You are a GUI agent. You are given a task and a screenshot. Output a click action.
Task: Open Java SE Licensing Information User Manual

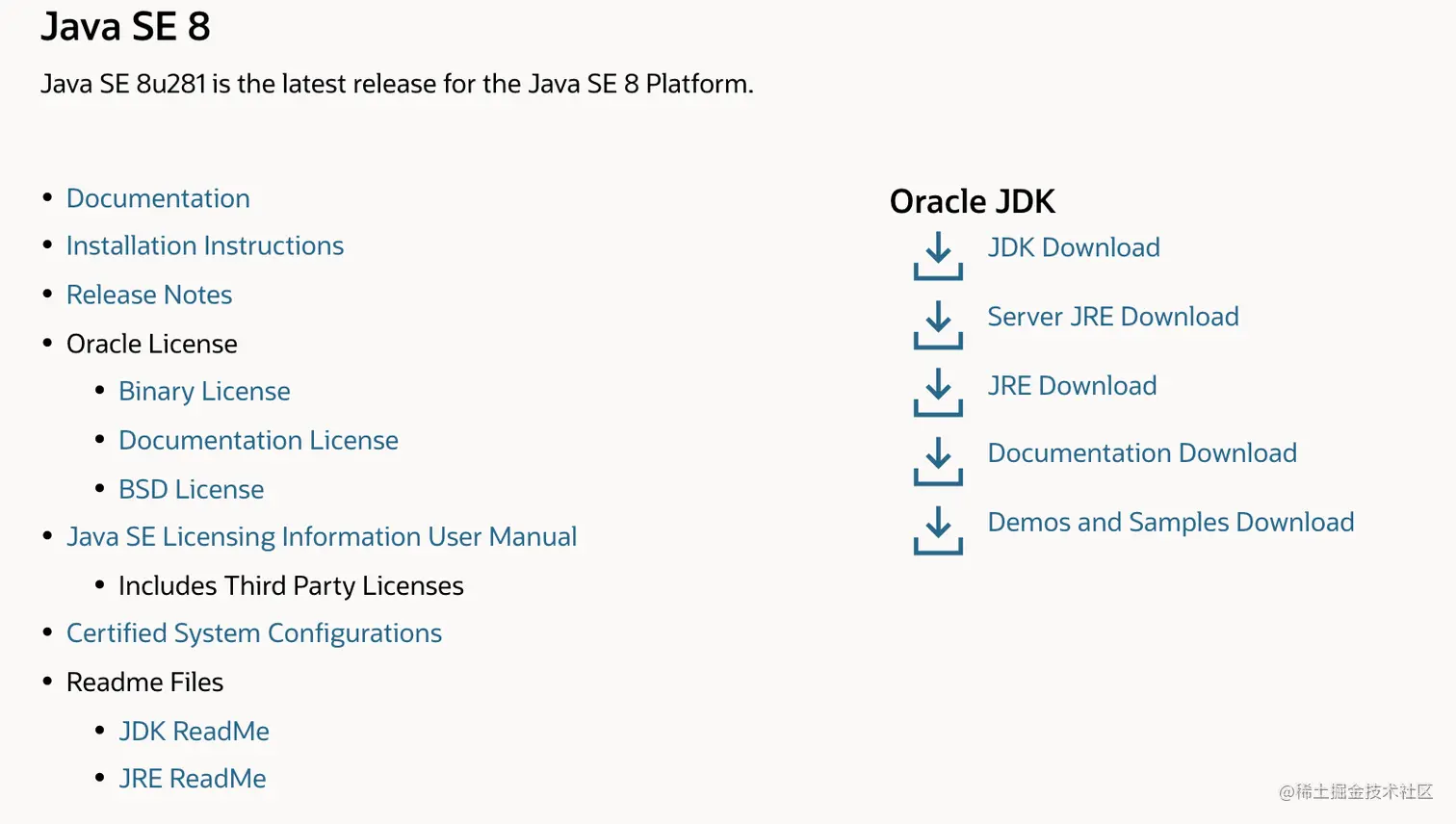(x=321, y=537)
